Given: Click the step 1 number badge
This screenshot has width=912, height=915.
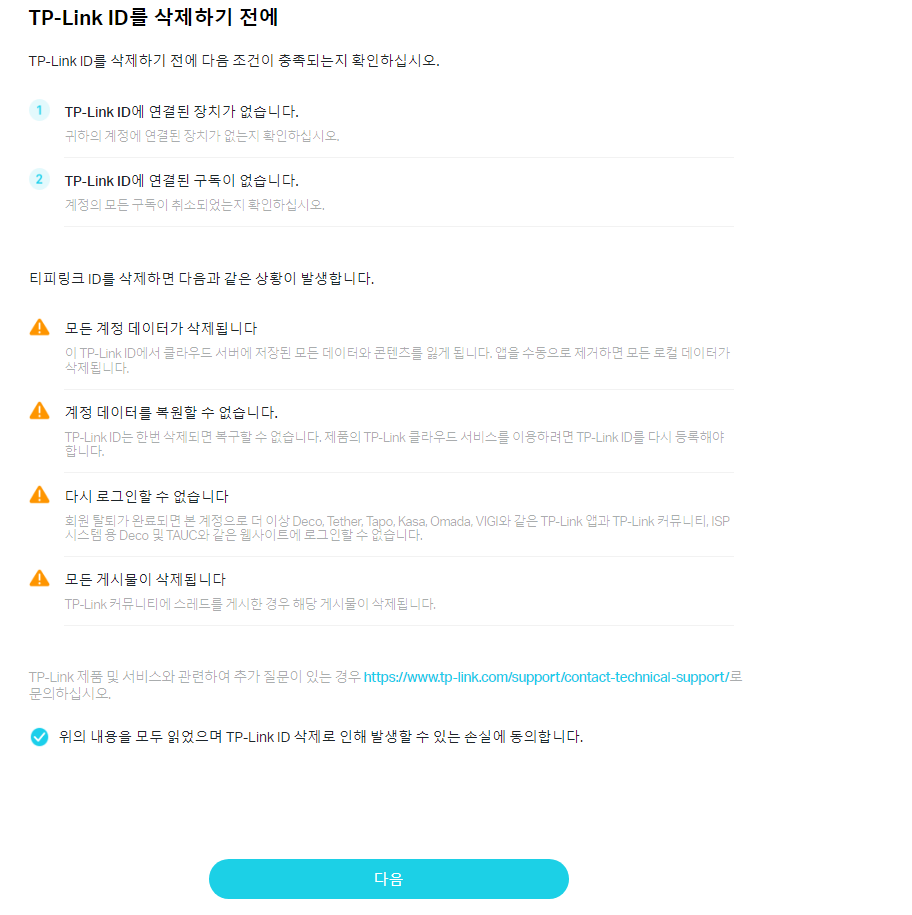Looking at the screenshot, I should tap(39, 110).
